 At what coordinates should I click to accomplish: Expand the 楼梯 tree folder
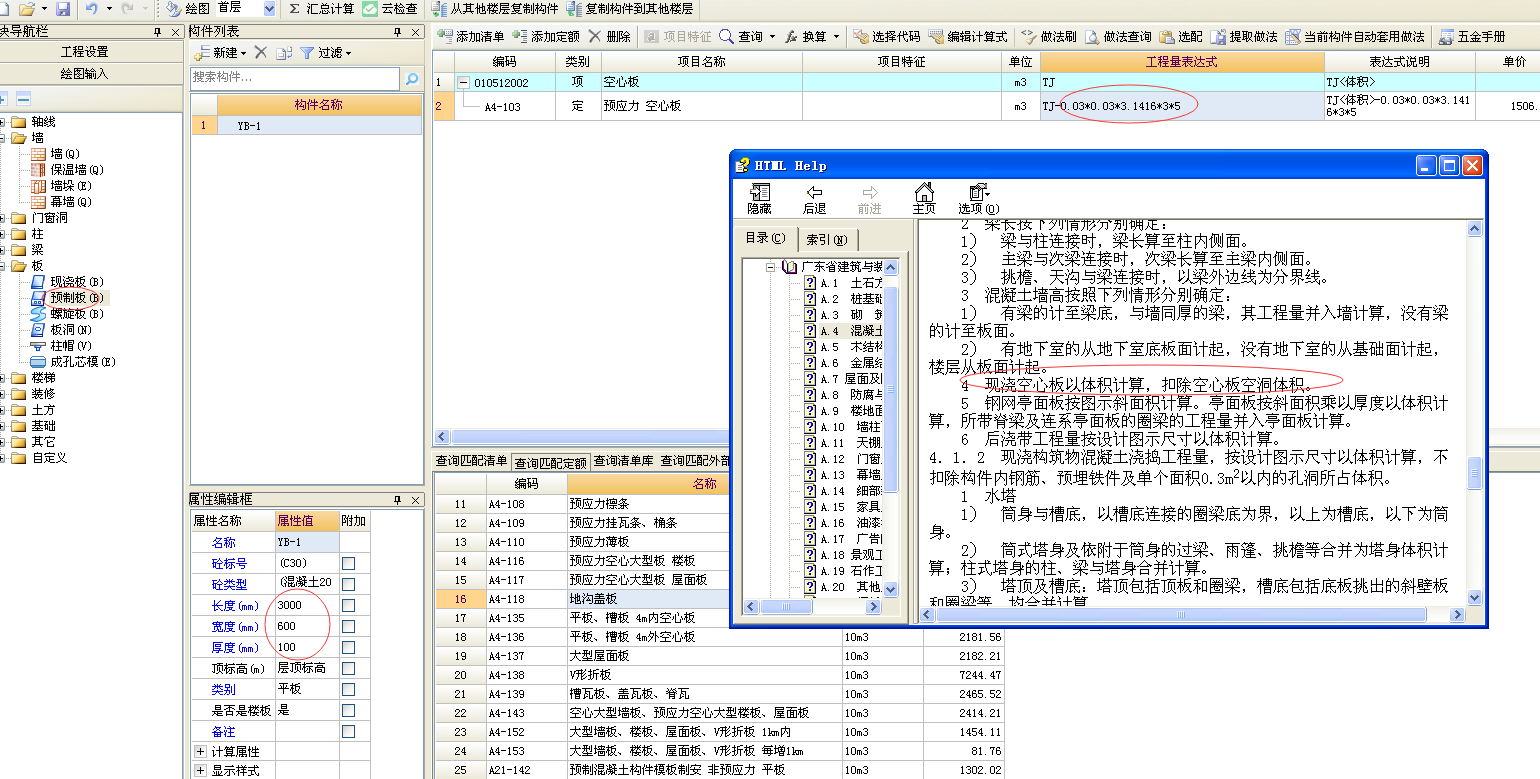pos(3,378)
